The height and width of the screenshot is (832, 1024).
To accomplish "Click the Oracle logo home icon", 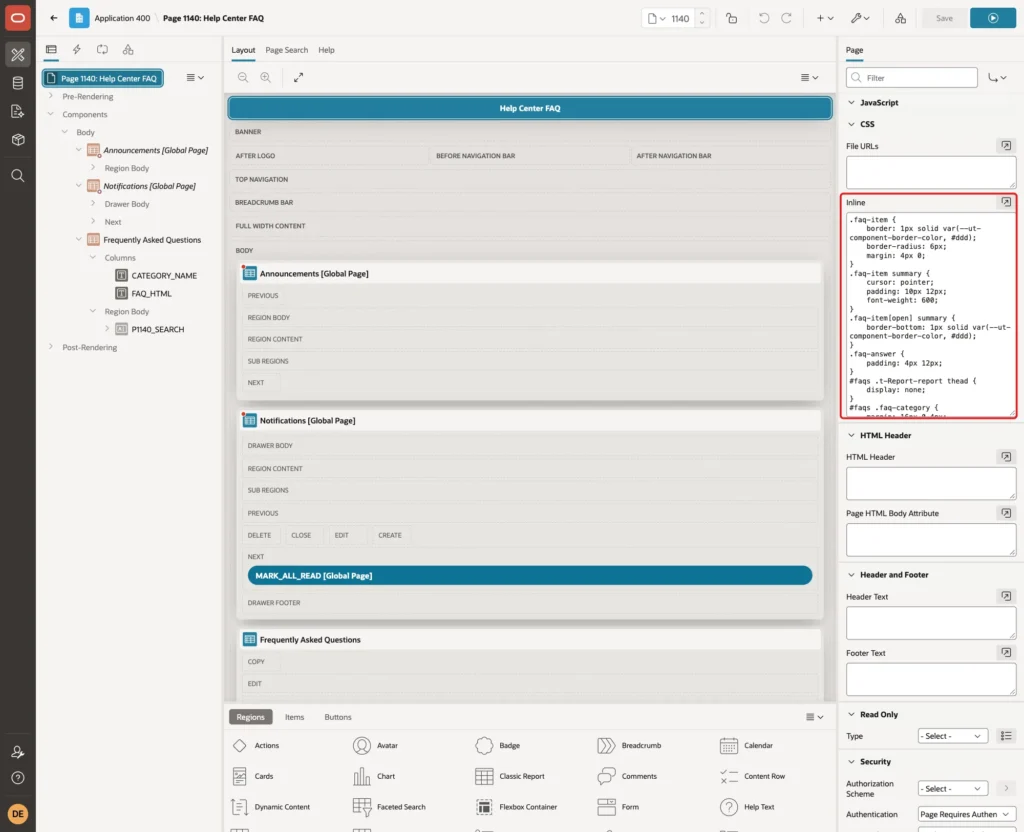I will pos(18,18).
